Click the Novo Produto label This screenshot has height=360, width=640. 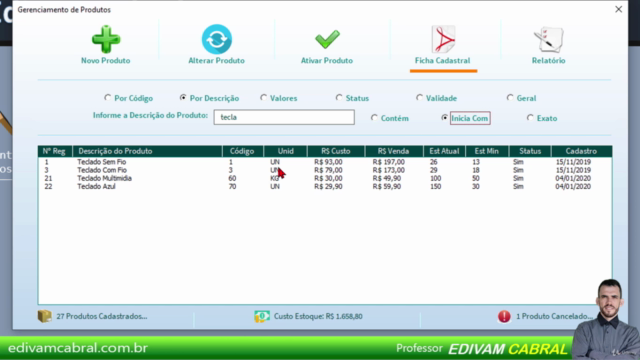(106, 60)
